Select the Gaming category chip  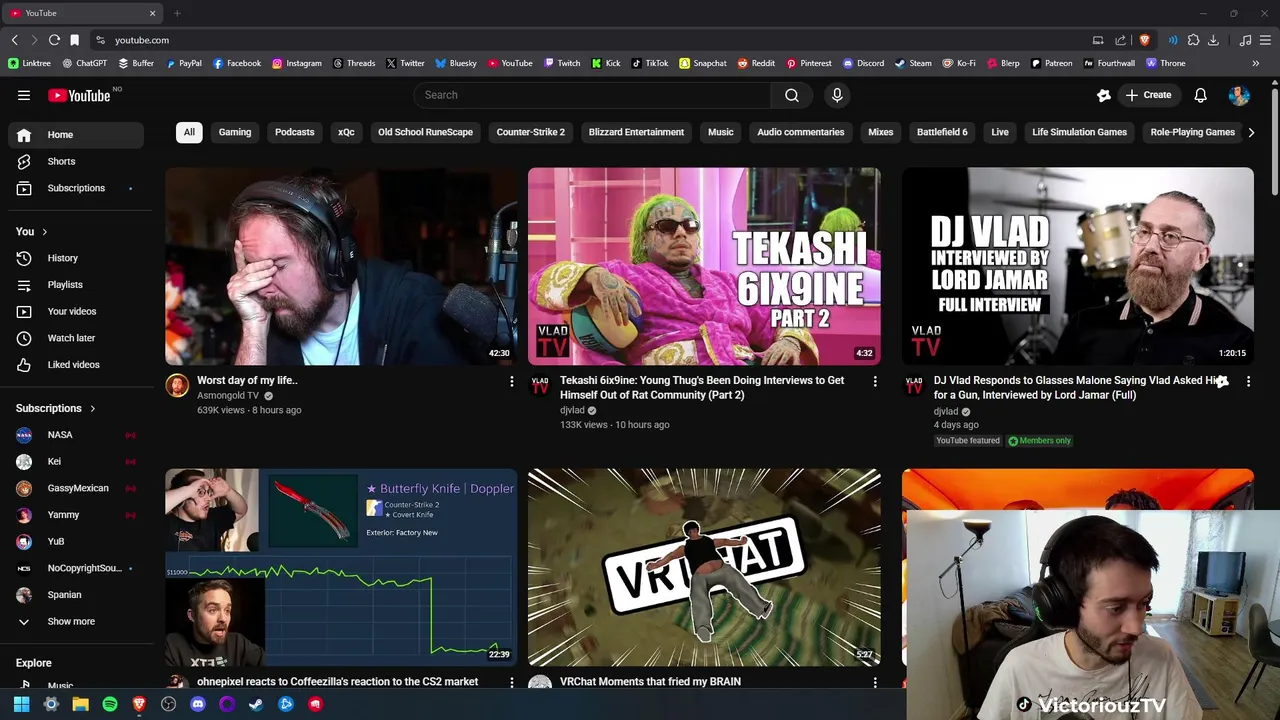click(x=235, y=132)
